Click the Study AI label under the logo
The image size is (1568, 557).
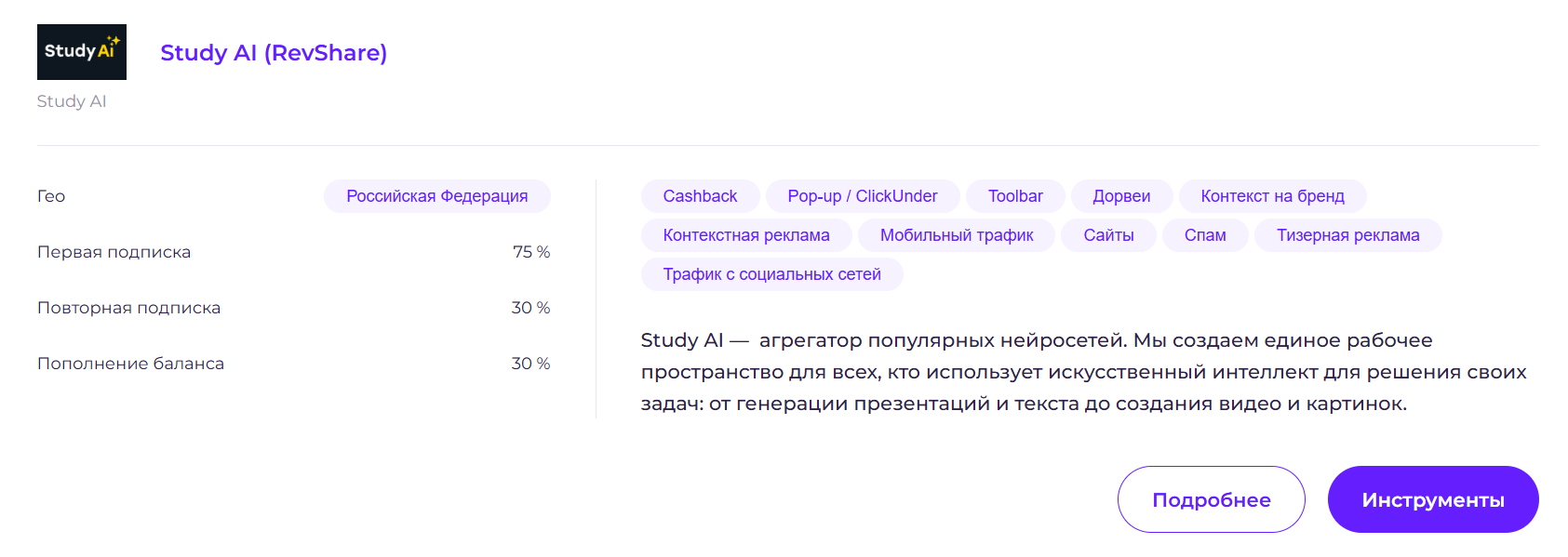pos(71,100)
